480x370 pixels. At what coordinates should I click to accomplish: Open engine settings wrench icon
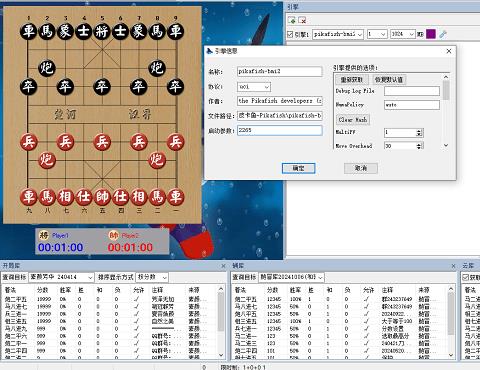[x=443, y=34]
